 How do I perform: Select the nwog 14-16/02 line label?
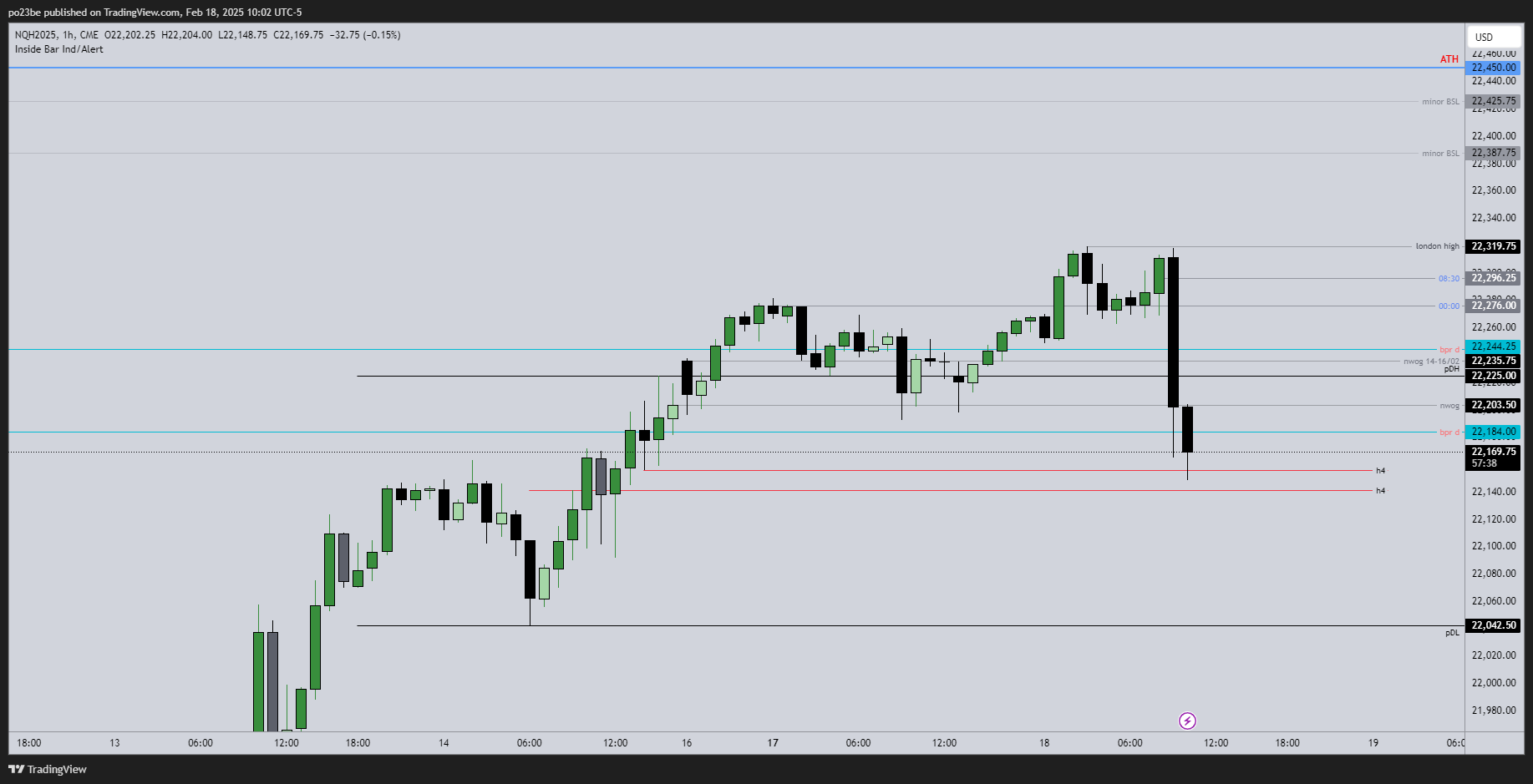coord(1431,362)
